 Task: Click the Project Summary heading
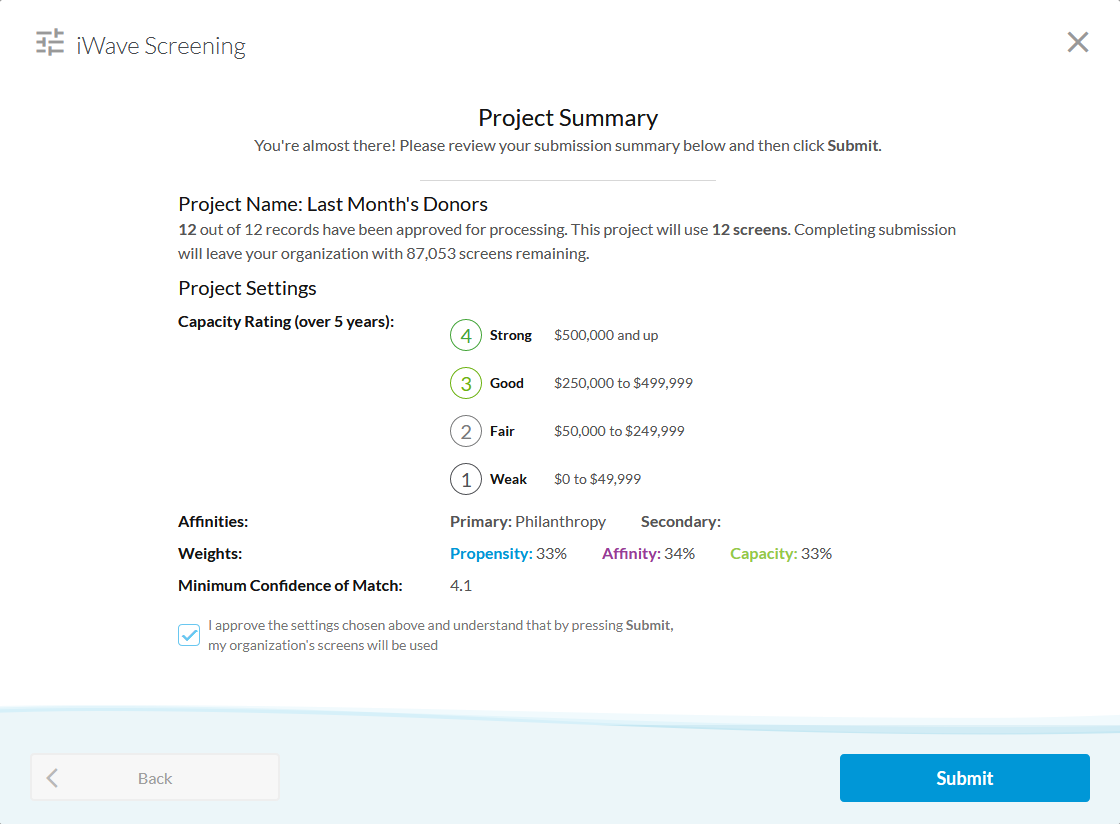coord(567,117)
